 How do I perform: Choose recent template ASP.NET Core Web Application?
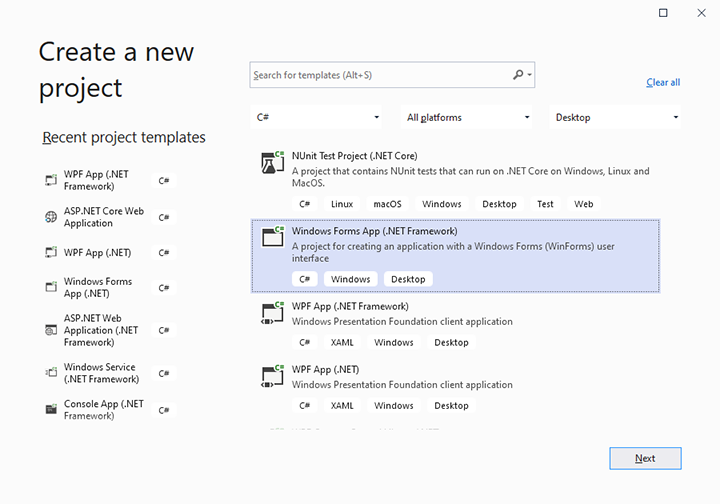(x=110, y=217)
